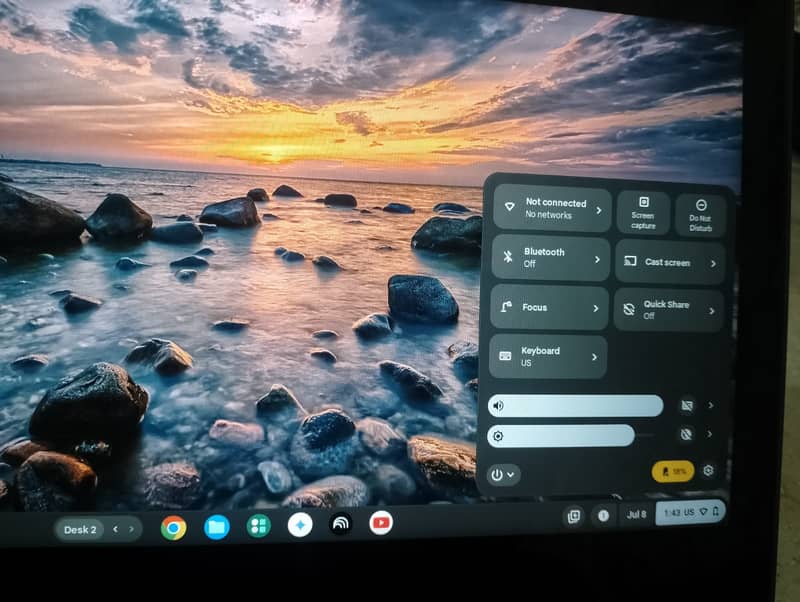Open the white star-icon app on the shelf
This screenshot has width=800, height=602.
(x=300, y=524)
